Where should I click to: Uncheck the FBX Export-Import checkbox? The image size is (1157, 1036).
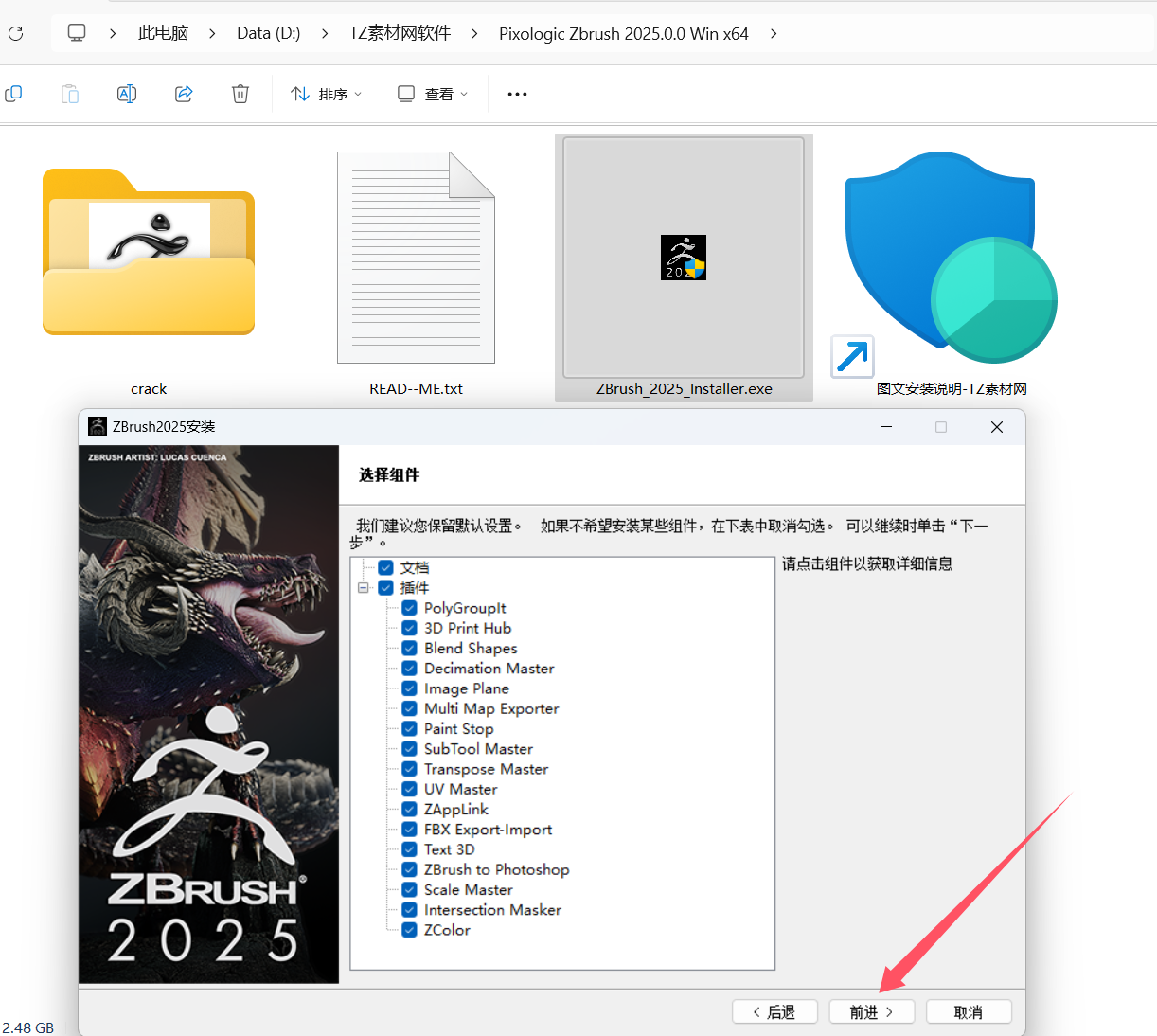(409, 830)
